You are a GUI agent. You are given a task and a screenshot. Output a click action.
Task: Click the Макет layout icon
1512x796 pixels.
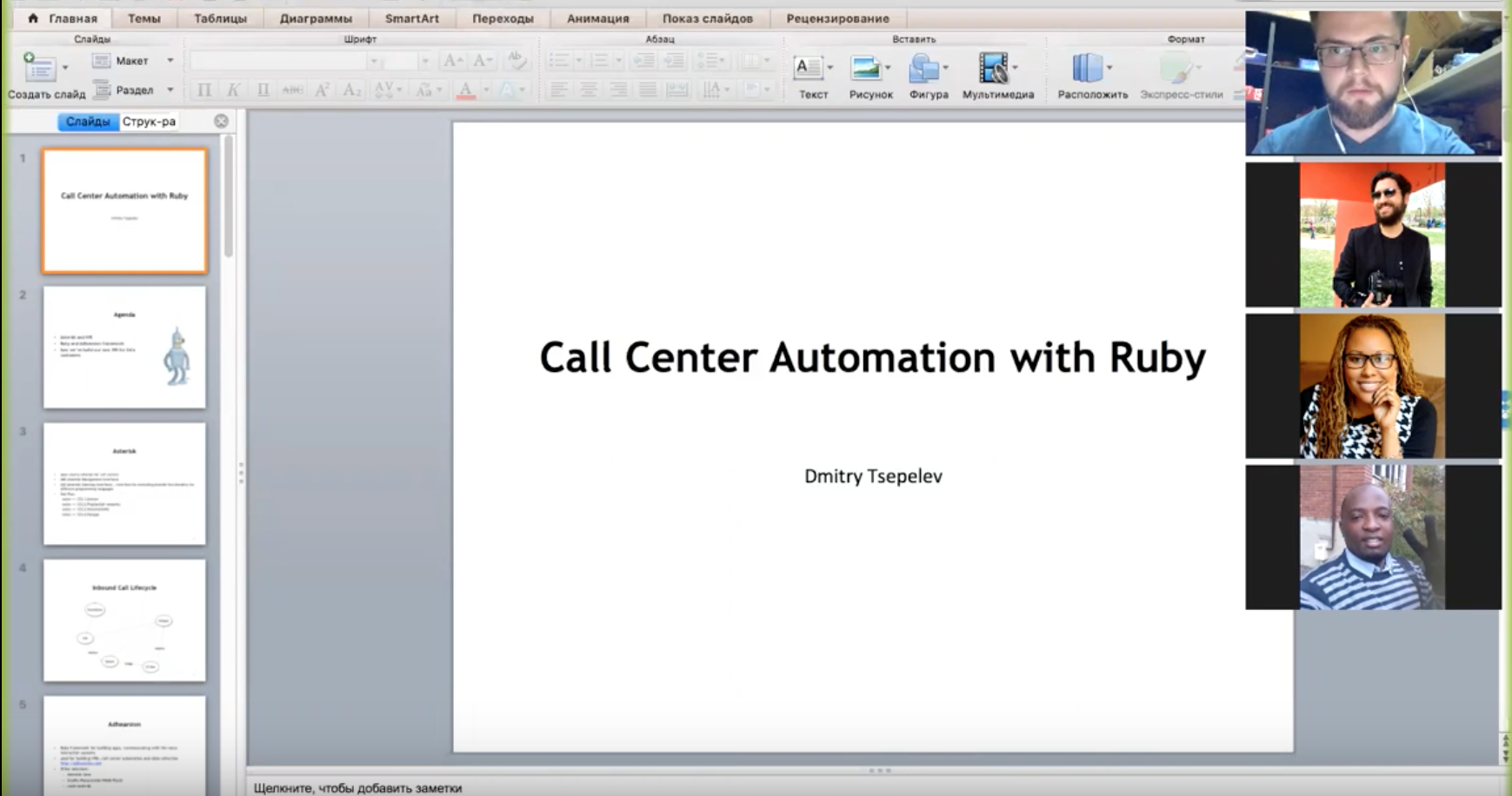[x=102, y=60]
